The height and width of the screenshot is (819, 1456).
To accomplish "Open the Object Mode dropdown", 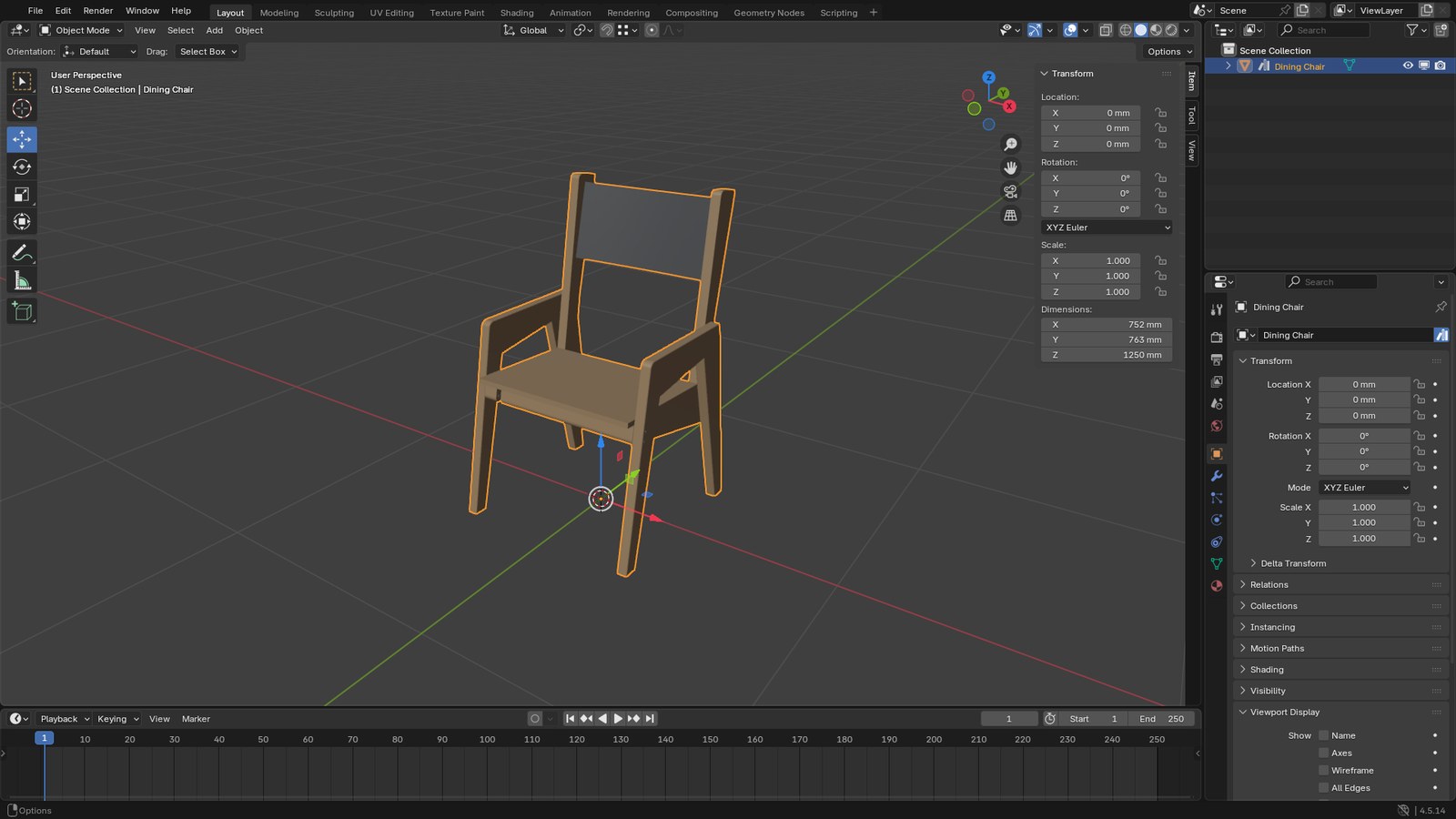I will tap(81, 30).
